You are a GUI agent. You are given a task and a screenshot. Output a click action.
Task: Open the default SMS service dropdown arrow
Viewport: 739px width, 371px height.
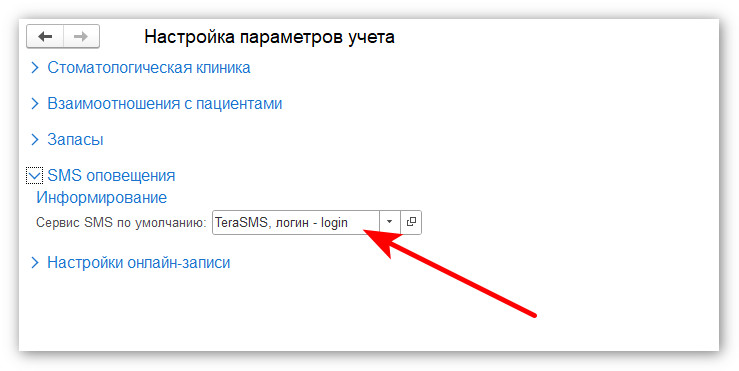(389, 222)
